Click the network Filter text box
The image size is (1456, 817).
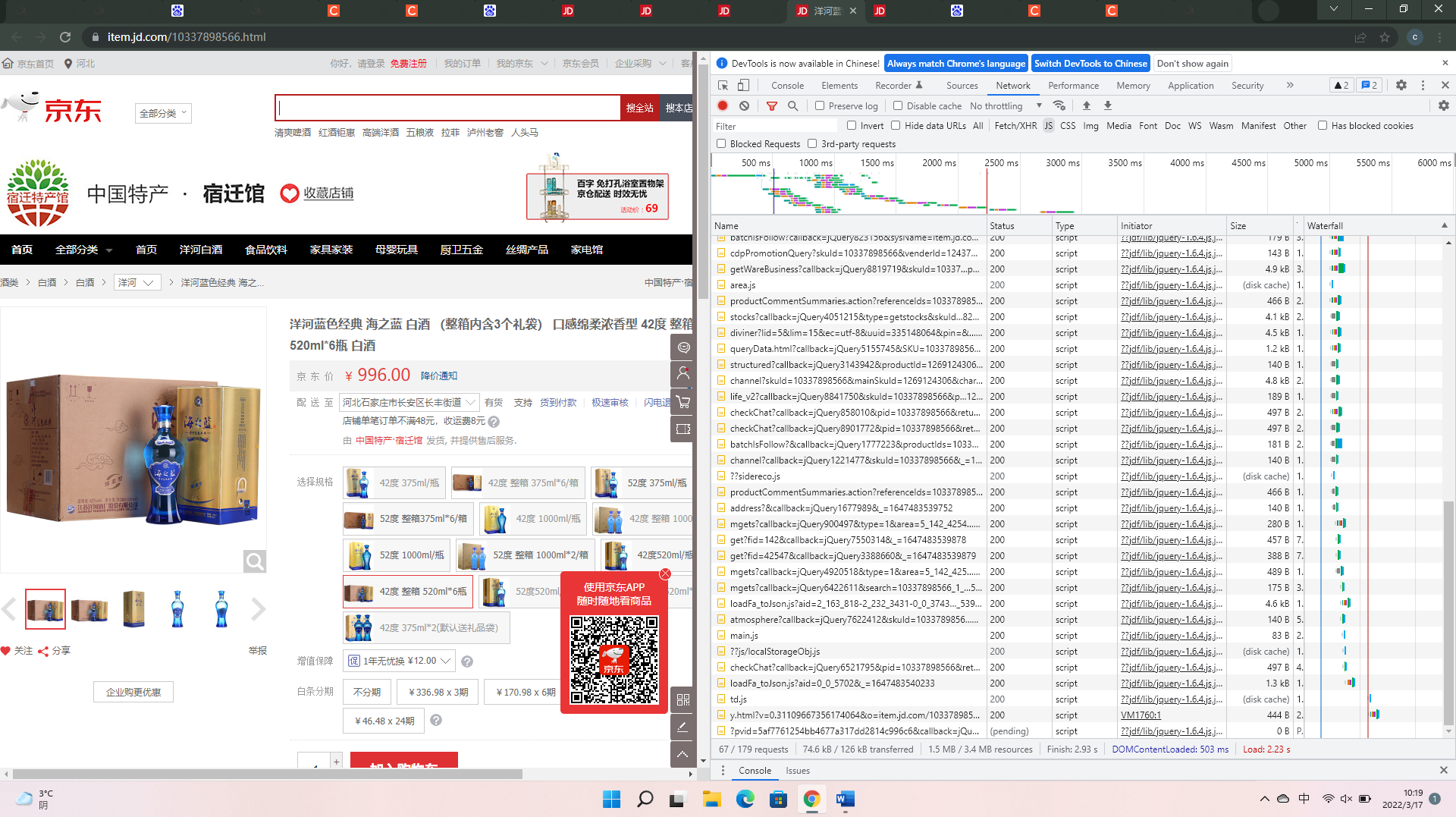(773, 126)
